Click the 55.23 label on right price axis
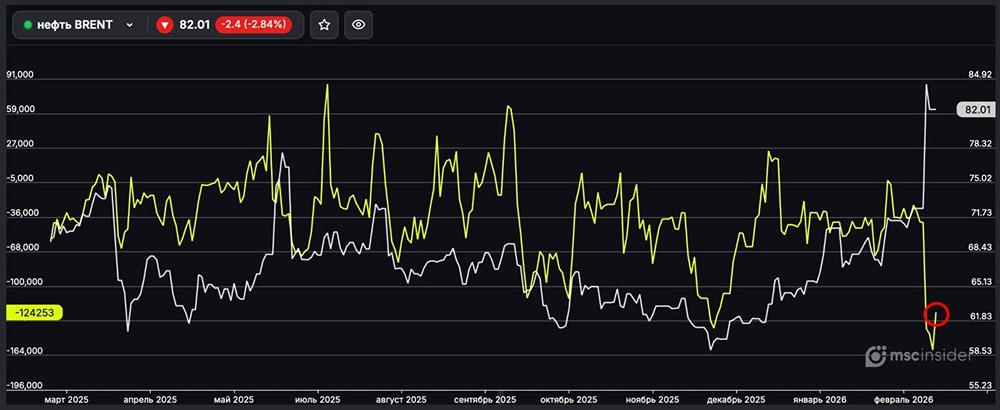Screen dimensions: 1000x410 [x=979, y=386]
